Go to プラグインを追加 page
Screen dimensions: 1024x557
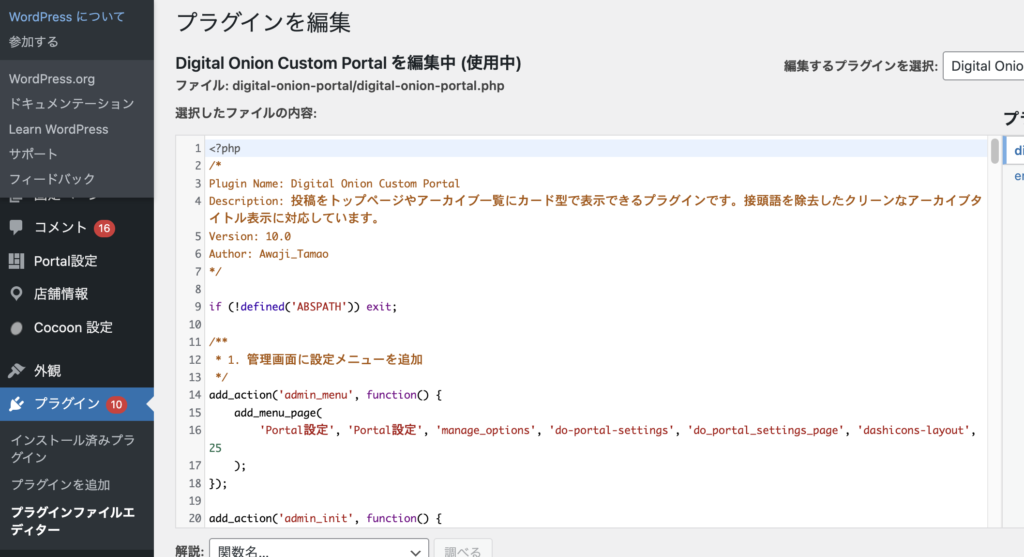(60, 485)
